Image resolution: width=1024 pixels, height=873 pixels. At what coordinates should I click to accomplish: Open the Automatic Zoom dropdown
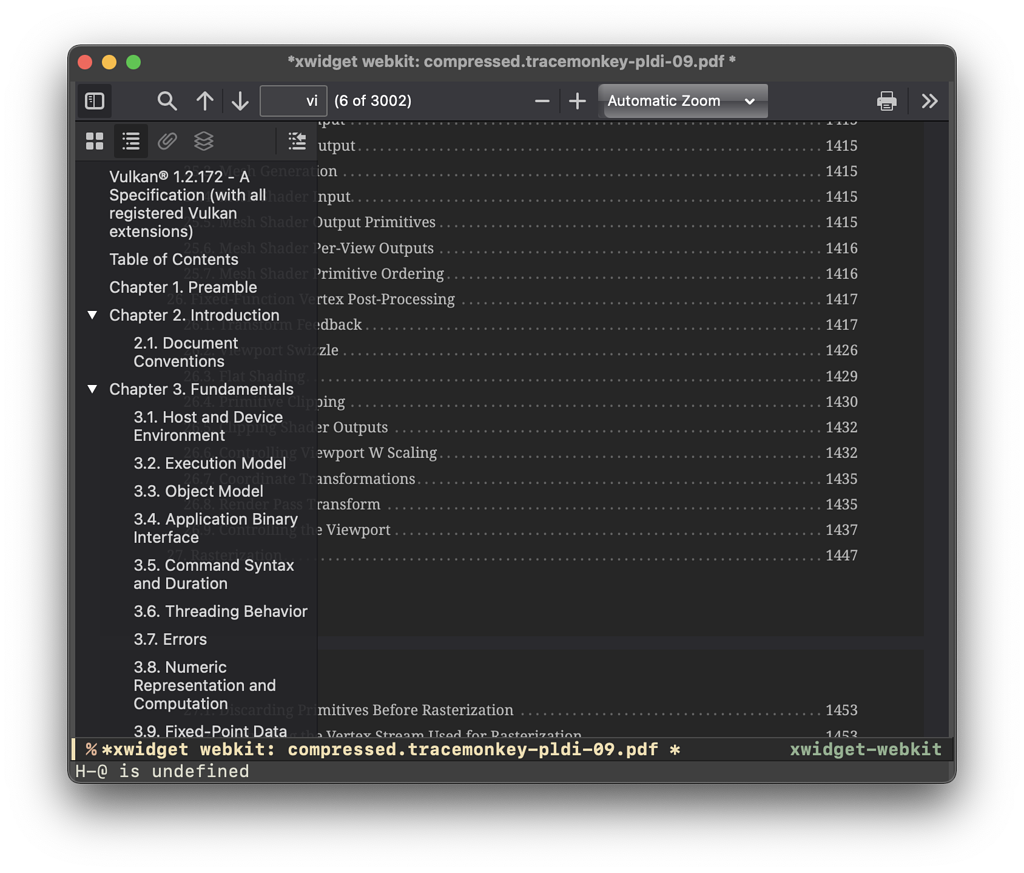point(683,100)
